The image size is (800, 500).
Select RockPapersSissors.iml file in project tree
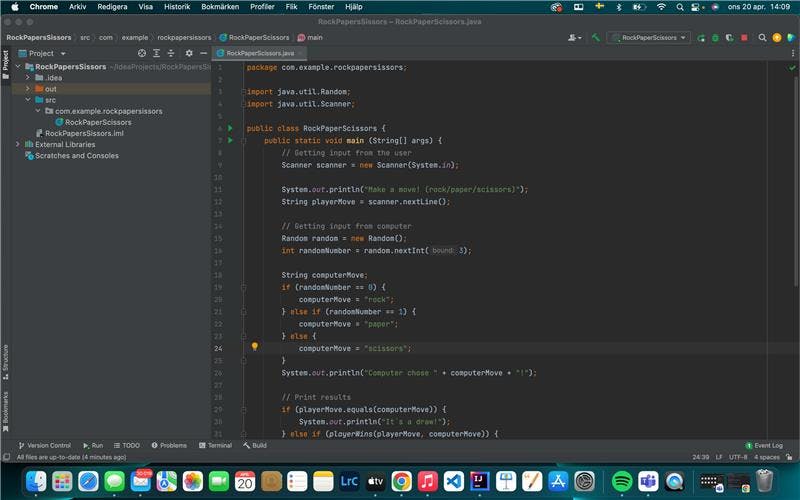click(x=84, y=133)
